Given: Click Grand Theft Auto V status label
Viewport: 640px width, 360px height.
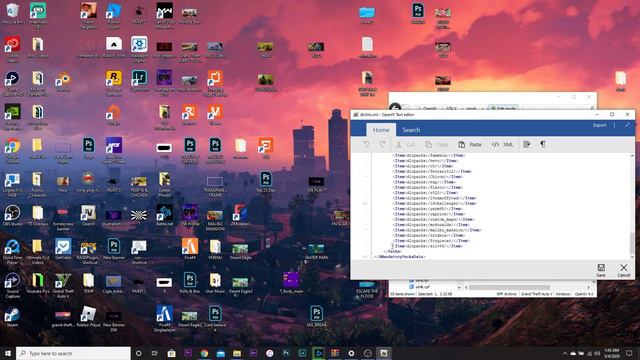Looking at the screenshot, I should coord(536,294).
